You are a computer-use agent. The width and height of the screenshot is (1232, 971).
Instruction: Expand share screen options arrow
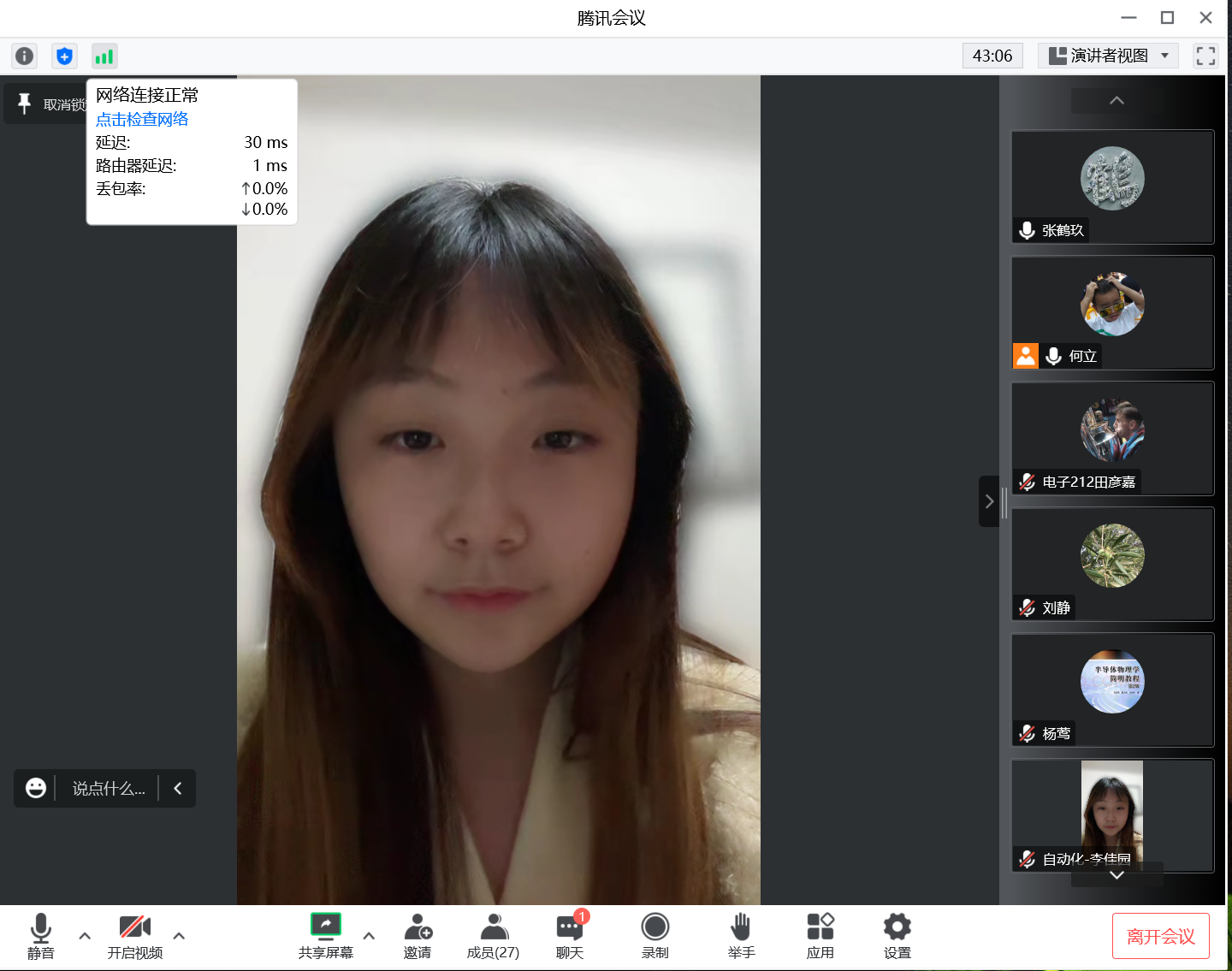click(x=369, y=936)
